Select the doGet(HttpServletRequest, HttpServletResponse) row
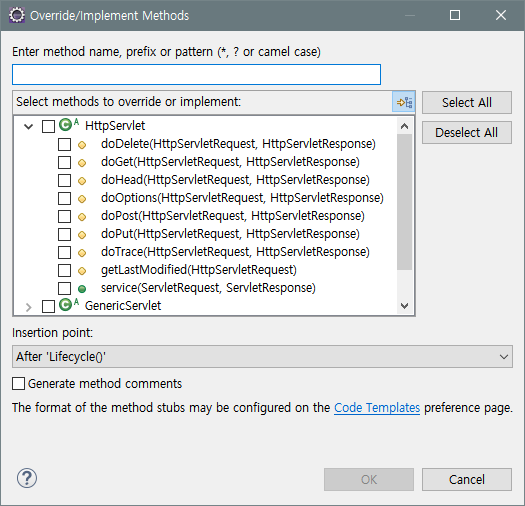 click(230, 162)
